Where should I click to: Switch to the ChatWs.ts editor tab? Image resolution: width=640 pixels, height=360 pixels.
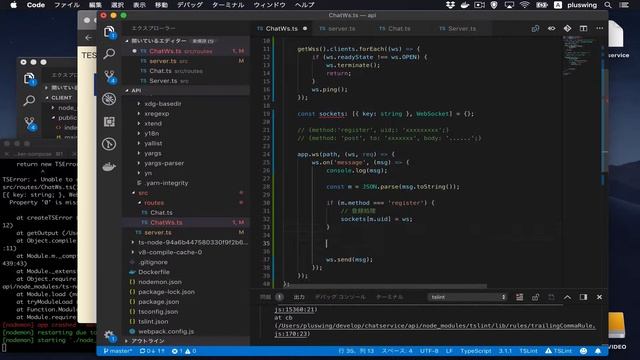click(282, 29)
